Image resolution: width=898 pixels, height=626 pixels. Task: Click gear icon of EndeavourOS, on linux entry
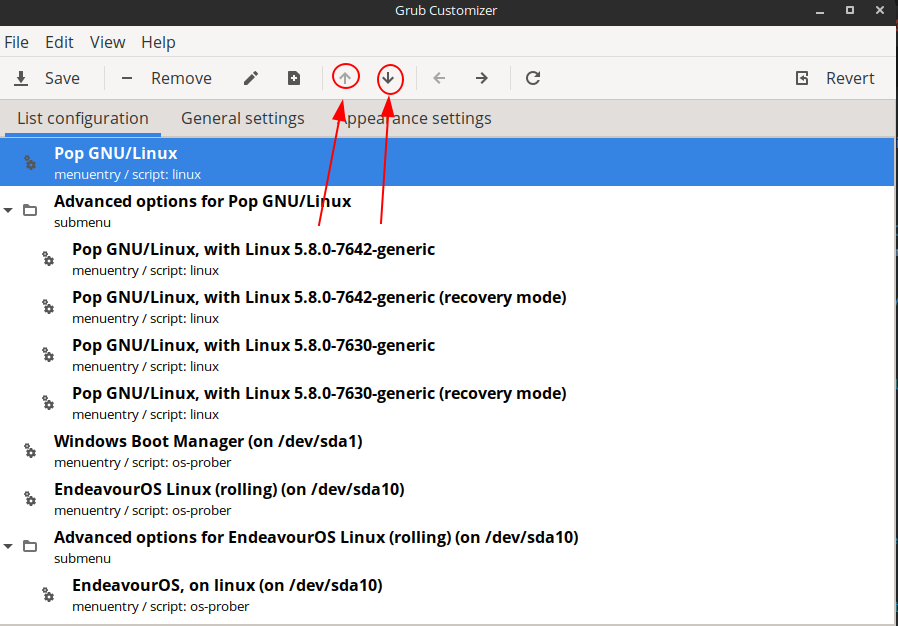click(x=48, y=594)
